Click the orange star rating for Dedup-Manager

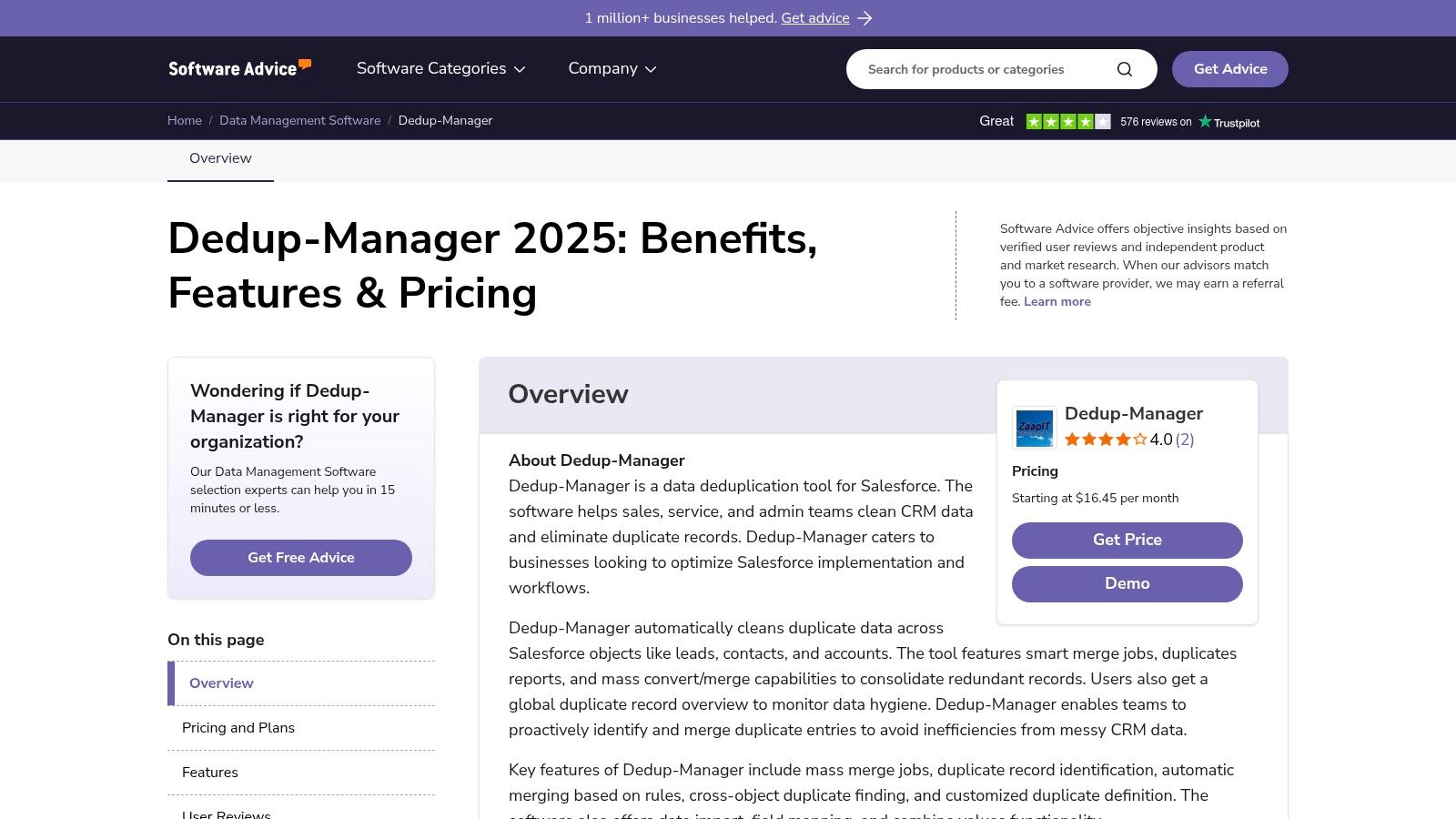point(1106,440)
